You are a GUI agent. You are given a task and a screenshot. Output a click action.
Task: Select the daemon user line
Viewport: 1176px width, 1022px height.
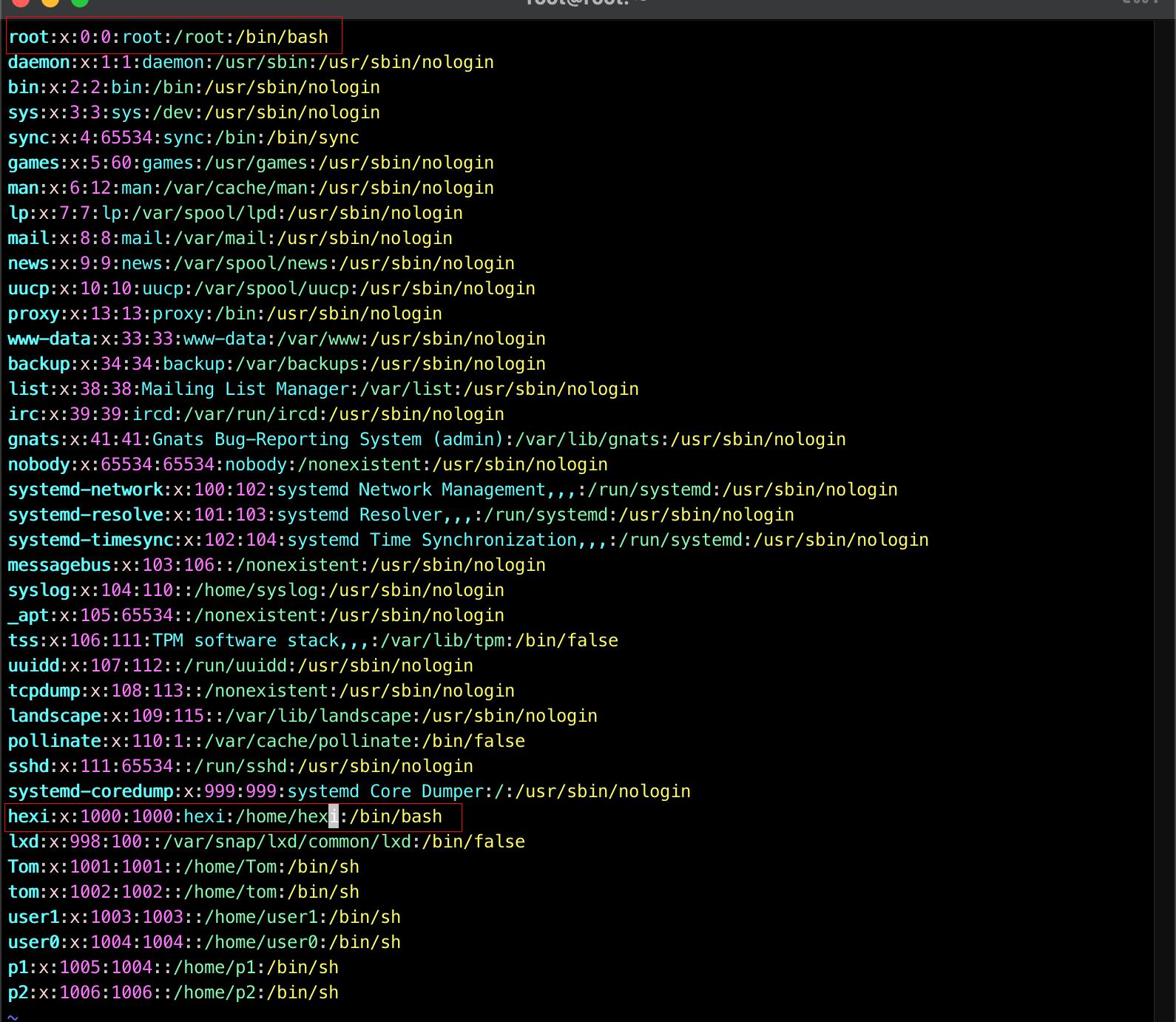click(x=251, y=62)
